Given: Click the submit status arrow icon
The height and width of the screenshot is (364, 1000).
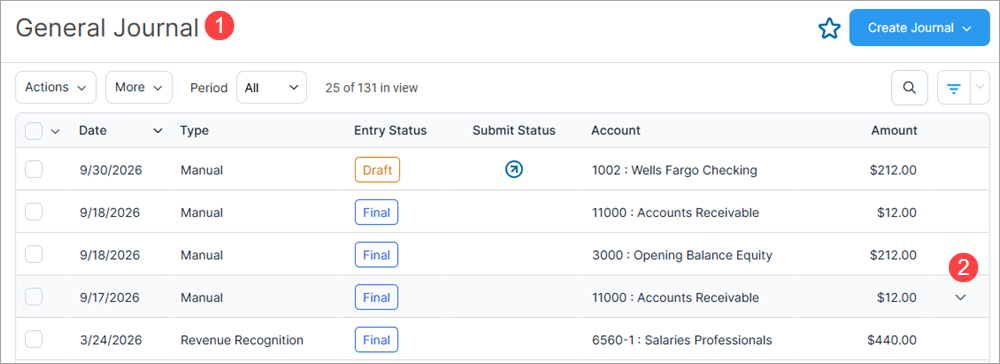Looking at the screenshot, I should [514, 170].
